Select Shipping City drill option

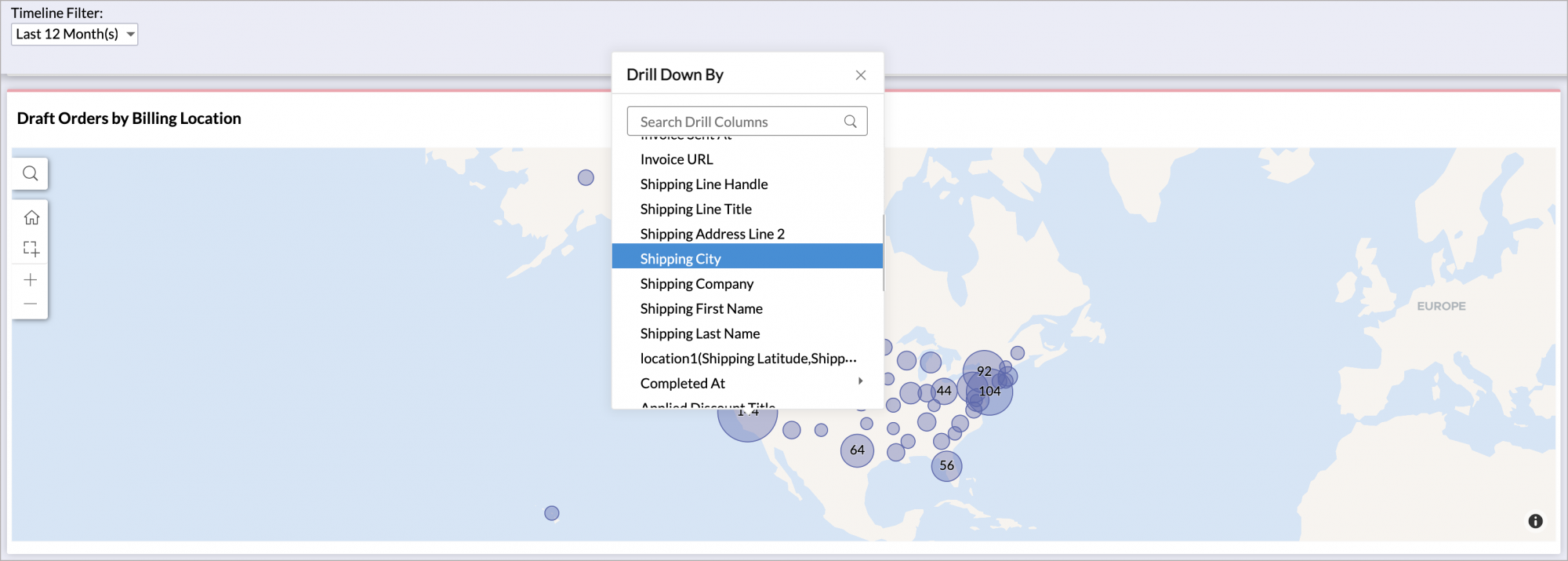click(680, 259)
